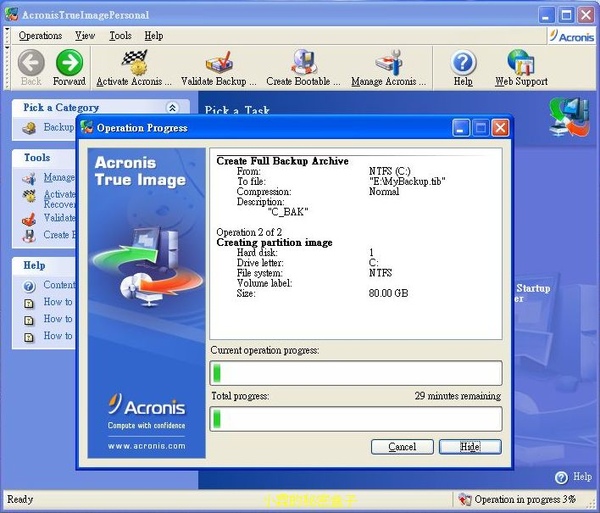Click the Contents link under Help
This screenshot has width=600, height=513.
pos(59,285)
